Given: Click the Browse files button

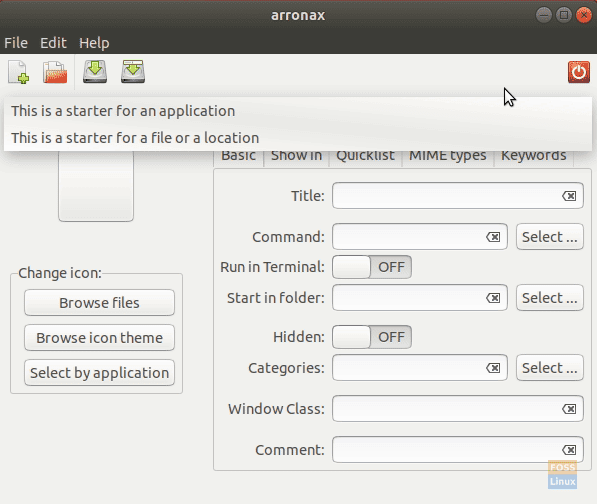Looking at the screenshot, I should point(99,303).
